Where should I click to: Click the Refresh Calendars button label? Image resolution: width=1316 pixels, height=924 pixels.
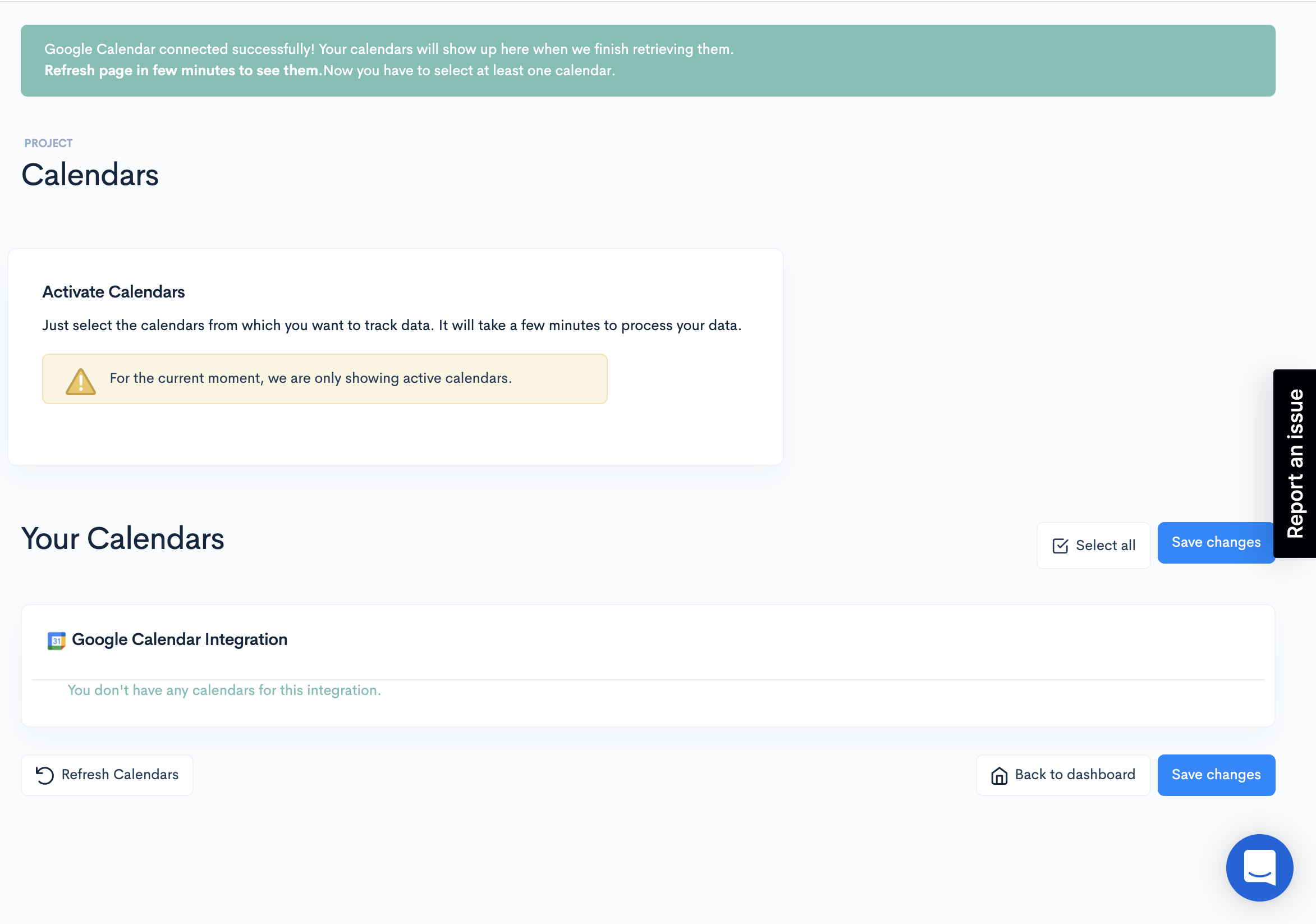(120, 774)
